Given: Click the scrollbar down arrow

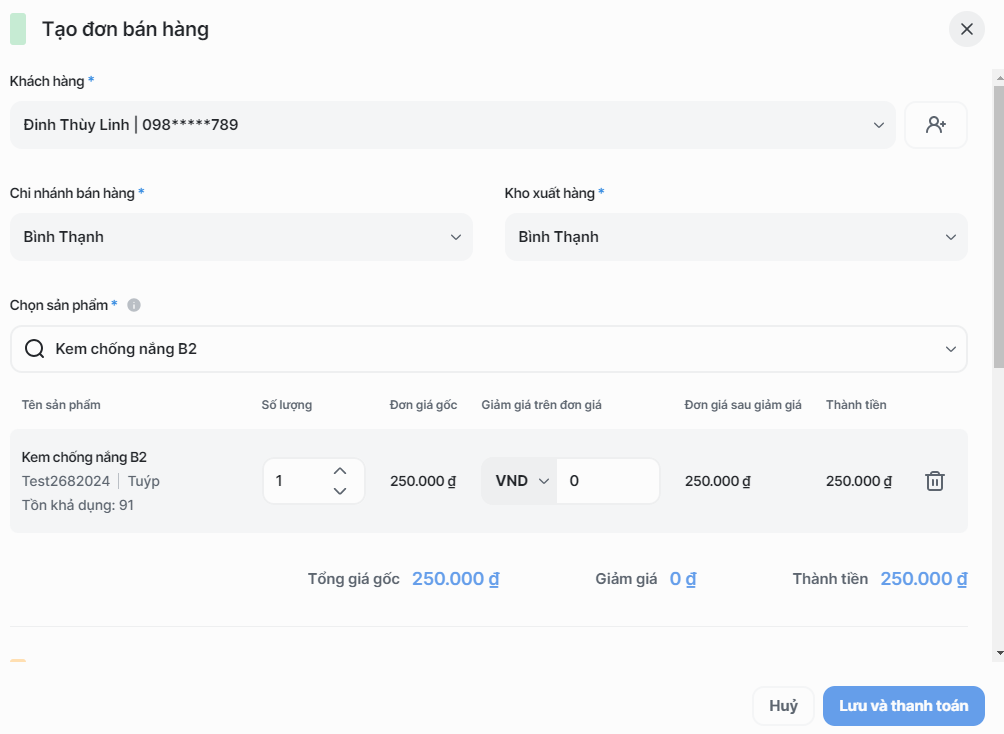Looking at the screenshot, I should click(997, 653).
